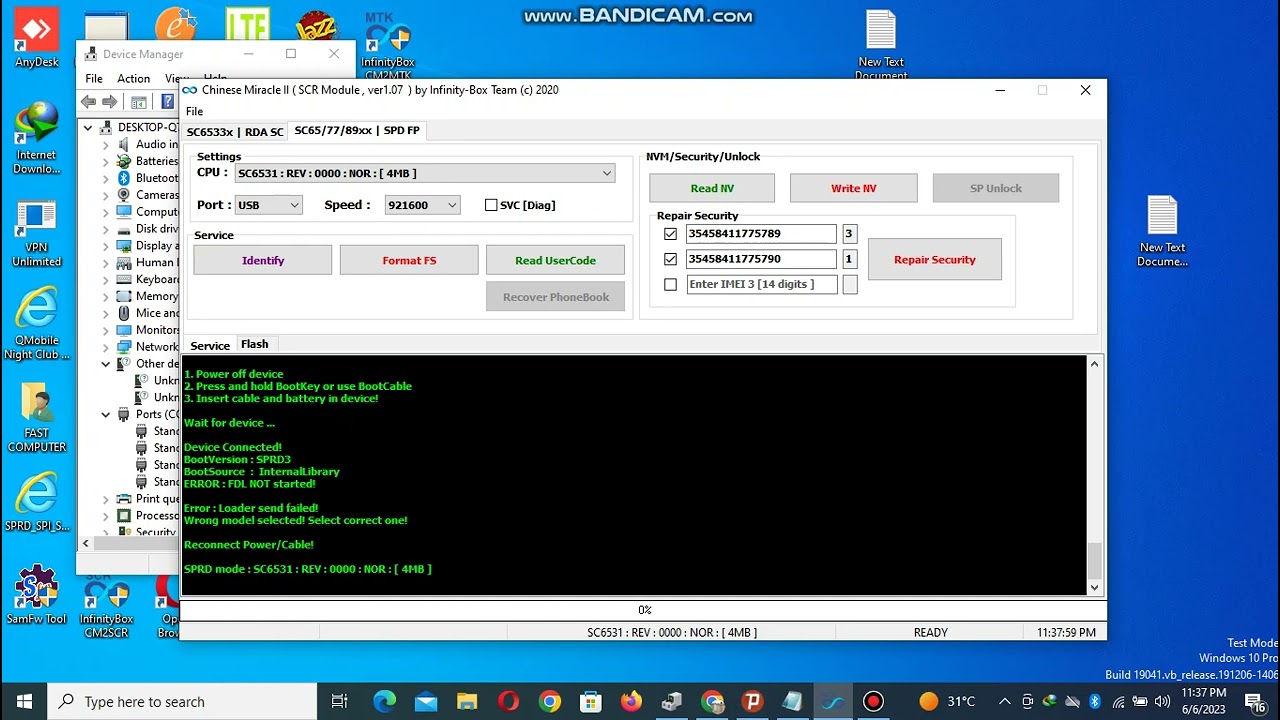Click the Device Manager horizontal scrollbar
The height and width of the screenshot is (720, 1280).
click(128, 544)
